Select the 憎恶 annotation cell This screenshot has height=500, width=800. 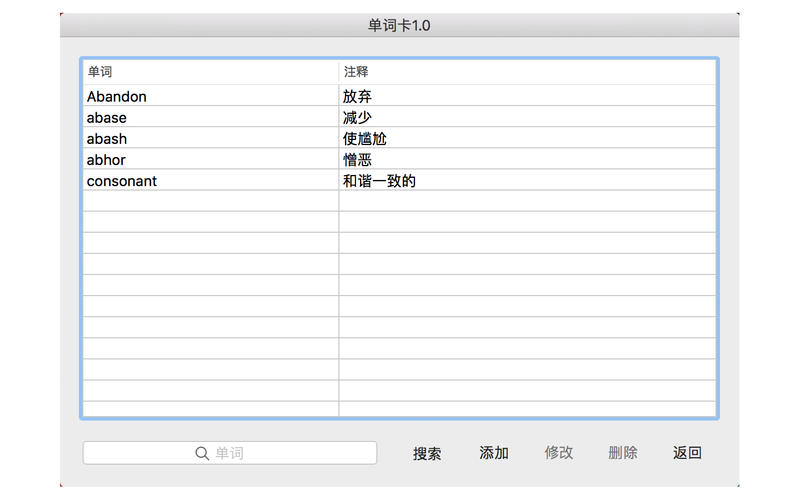(x=358, y=160)
